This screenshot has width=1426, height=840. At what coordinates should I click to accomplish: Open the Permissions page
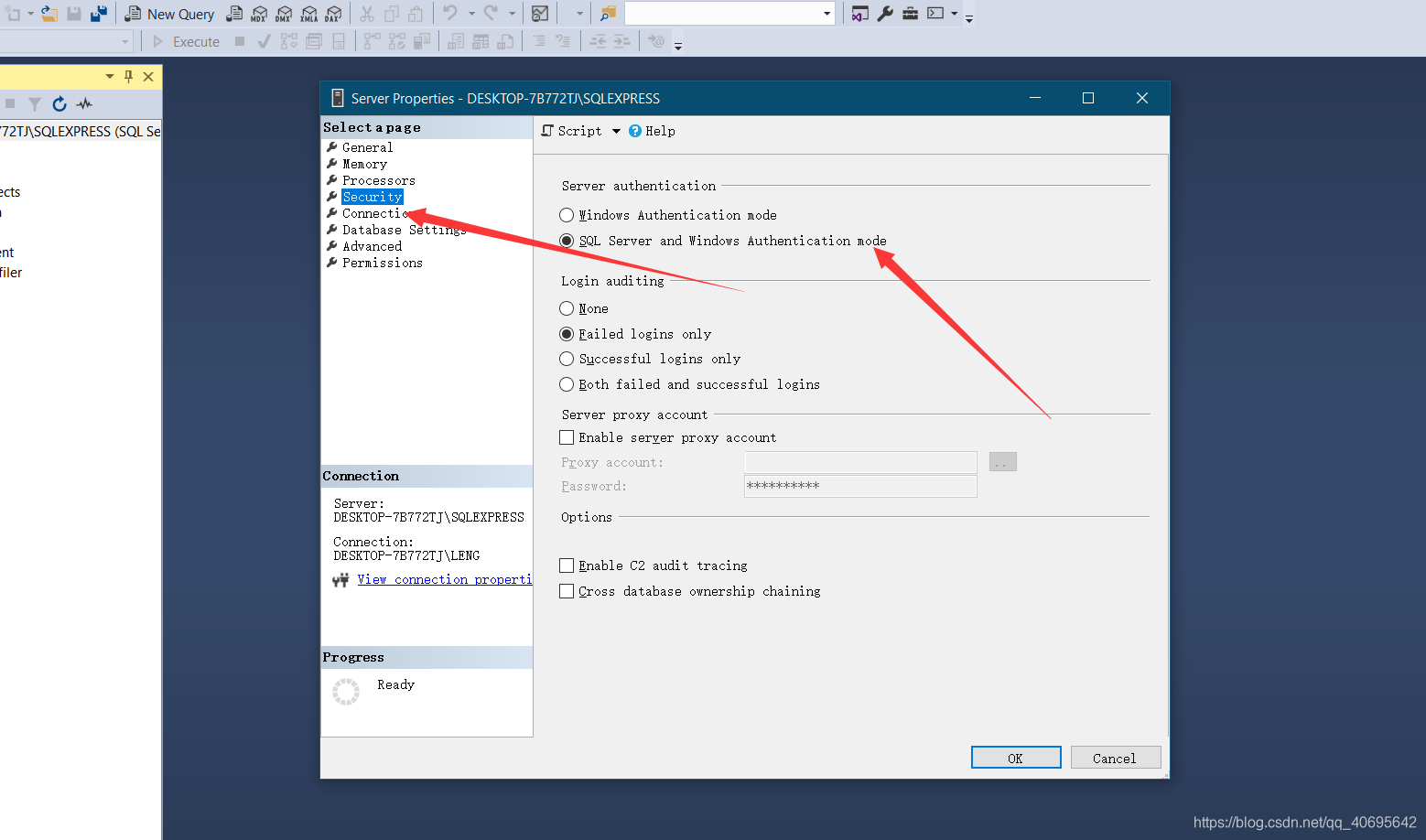[x=383, y=263]
